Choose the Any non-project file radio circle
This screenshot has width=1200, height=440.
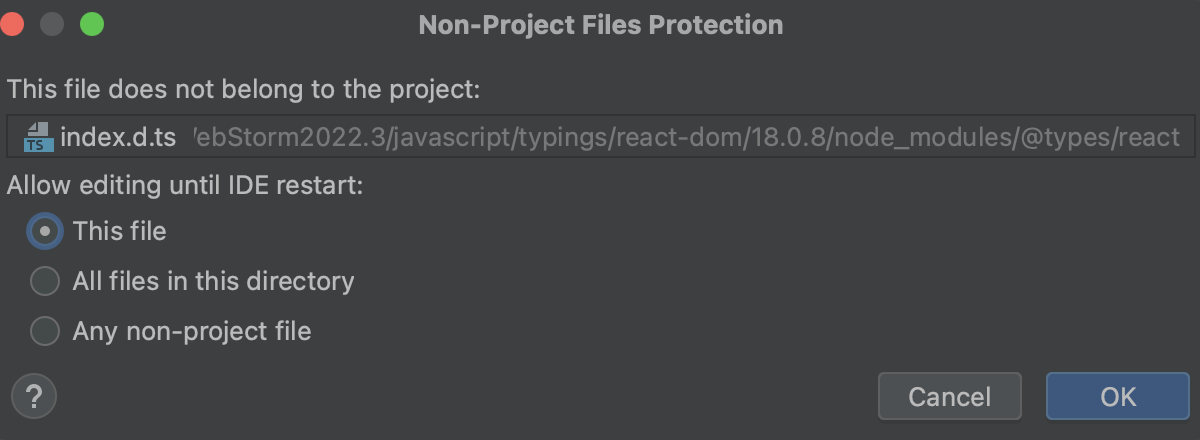pos(45,331)
